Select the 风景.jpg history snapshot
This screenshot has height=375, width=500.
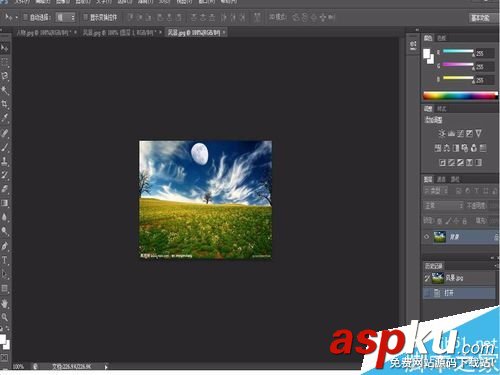(459, 278)
